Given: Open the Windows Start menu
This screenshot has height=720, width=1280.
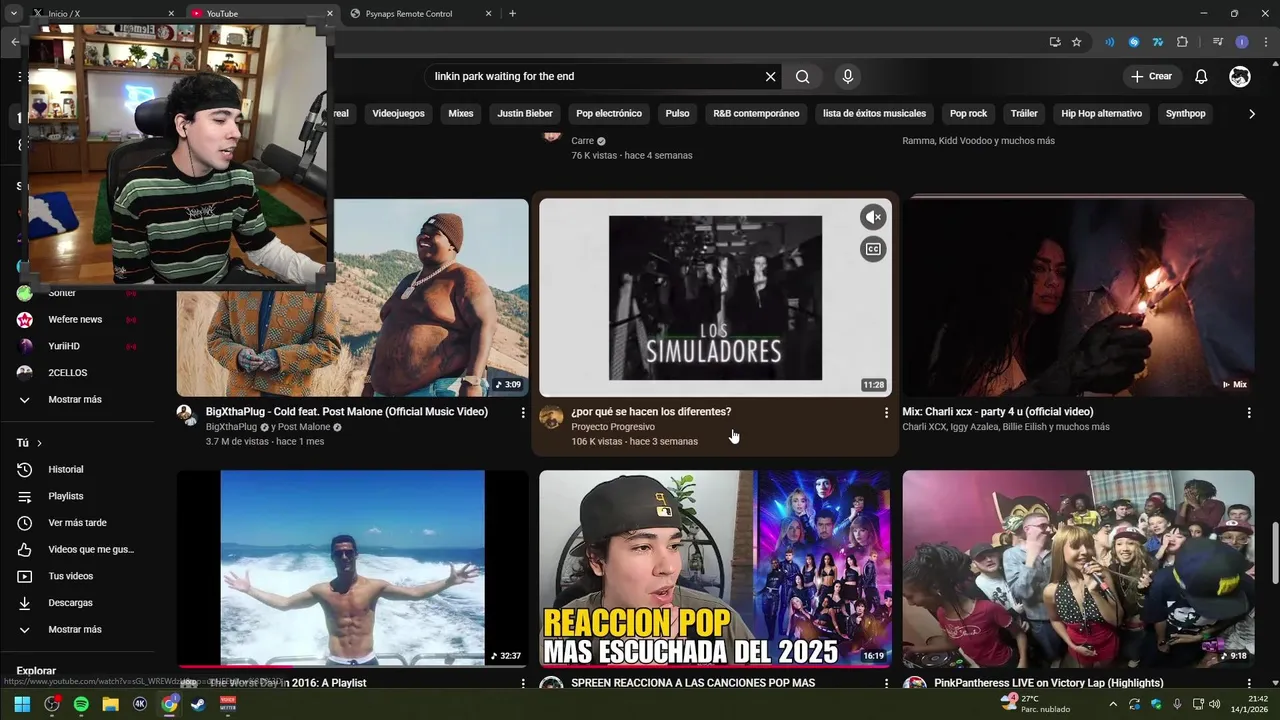Looking at the screenshot, I should 22,704.
